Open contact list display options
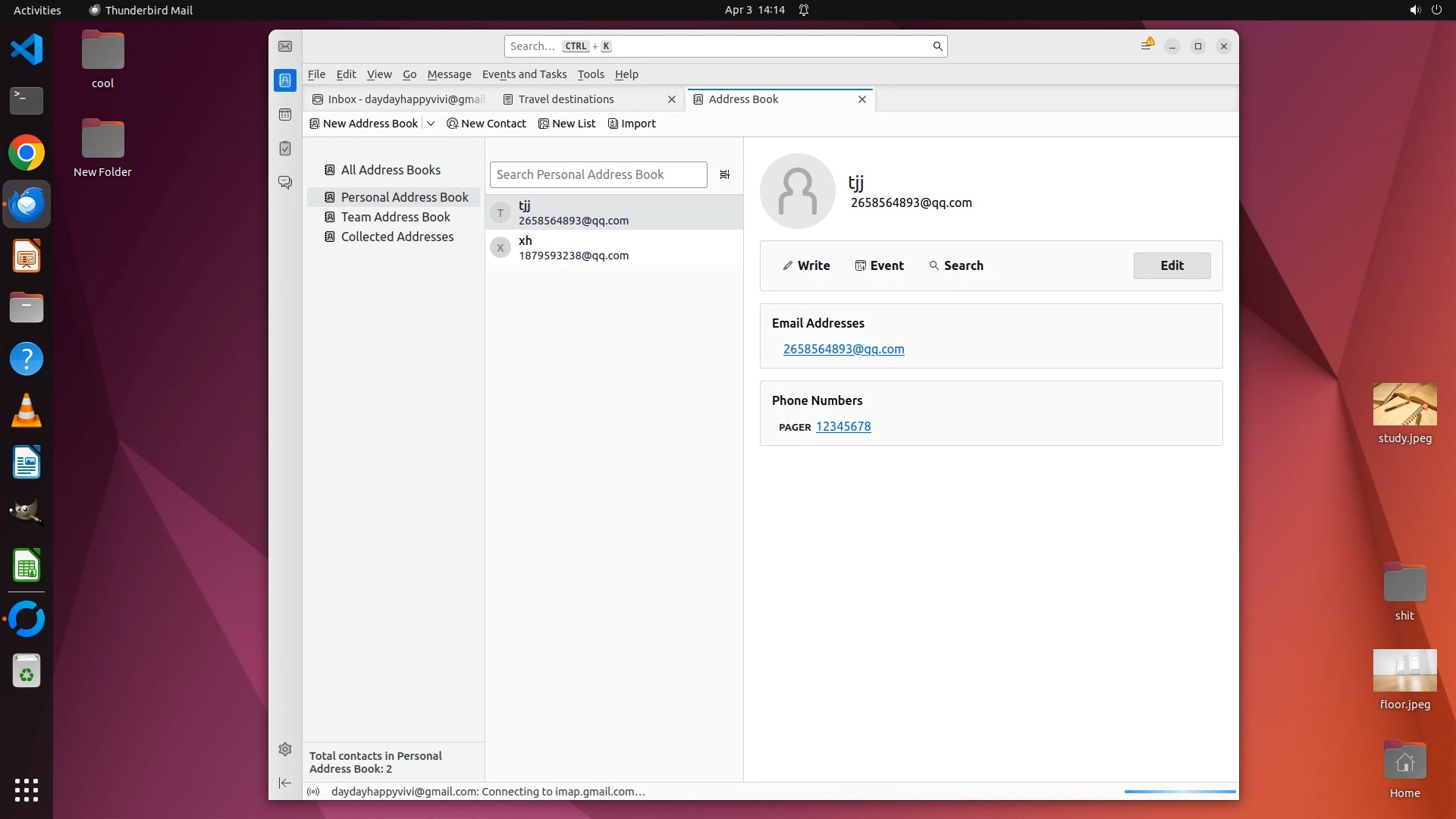Screen dimensions: 1456x819 click(725, 174)
